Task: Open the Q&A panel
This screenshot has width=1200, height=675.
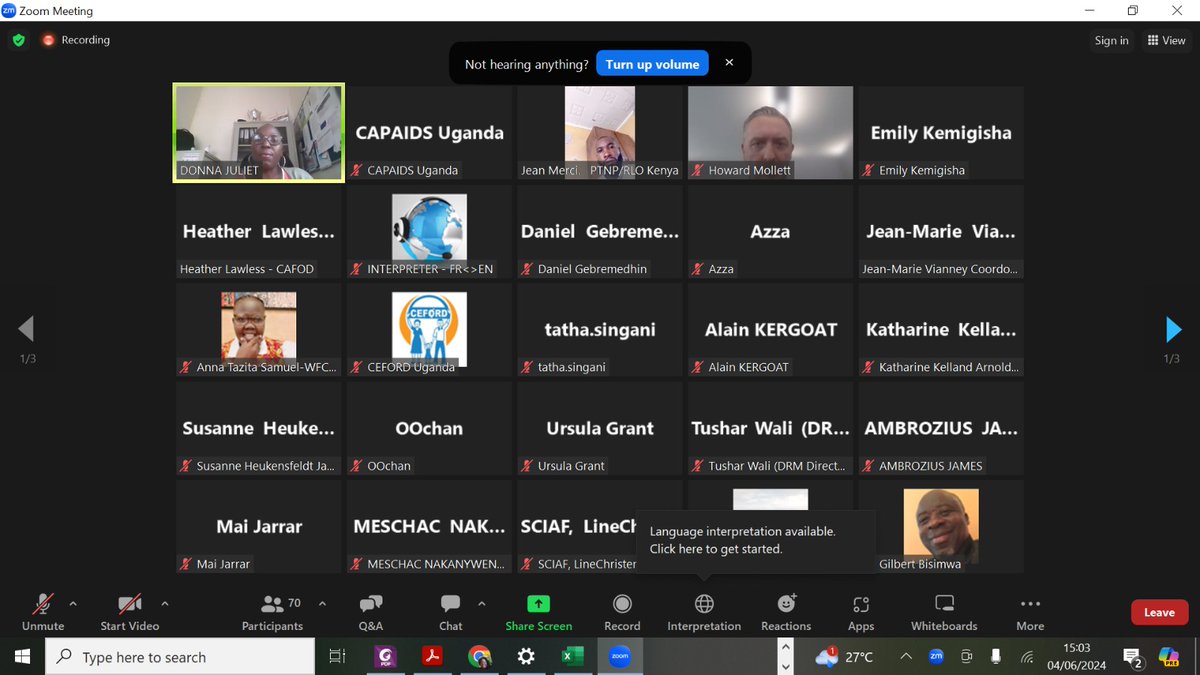Action: pos(370,610)
